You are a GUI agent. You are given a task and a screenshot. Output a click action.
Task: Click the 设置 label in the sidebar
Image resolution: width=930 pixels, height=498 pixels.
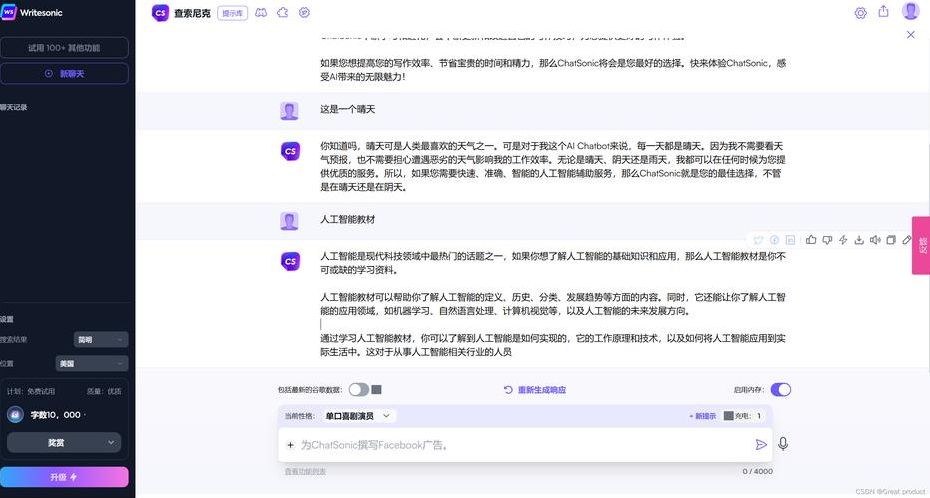[7, 319]
